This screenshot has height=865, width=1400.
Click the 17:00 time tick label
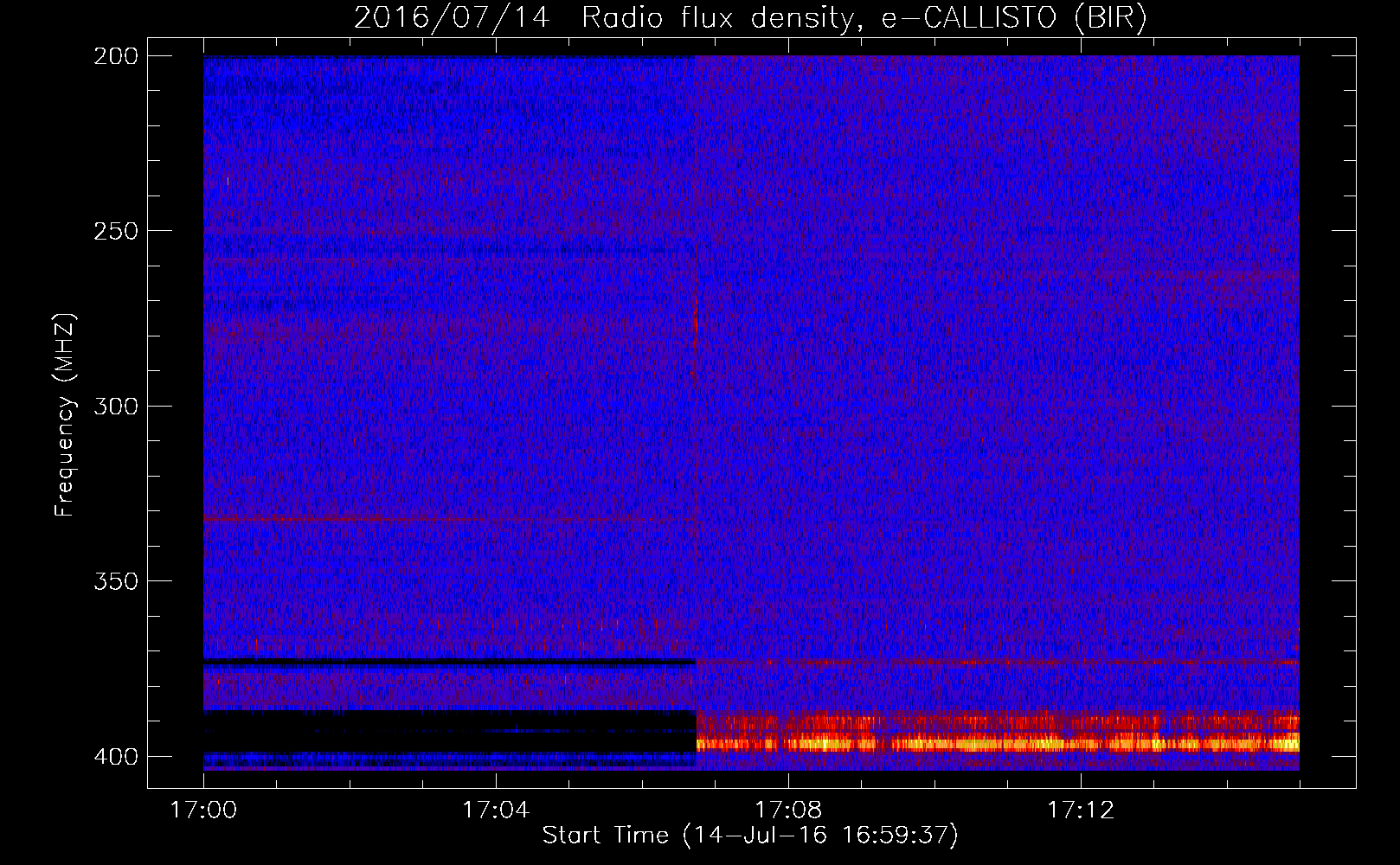pyautogui.click(x=203, y=811)
